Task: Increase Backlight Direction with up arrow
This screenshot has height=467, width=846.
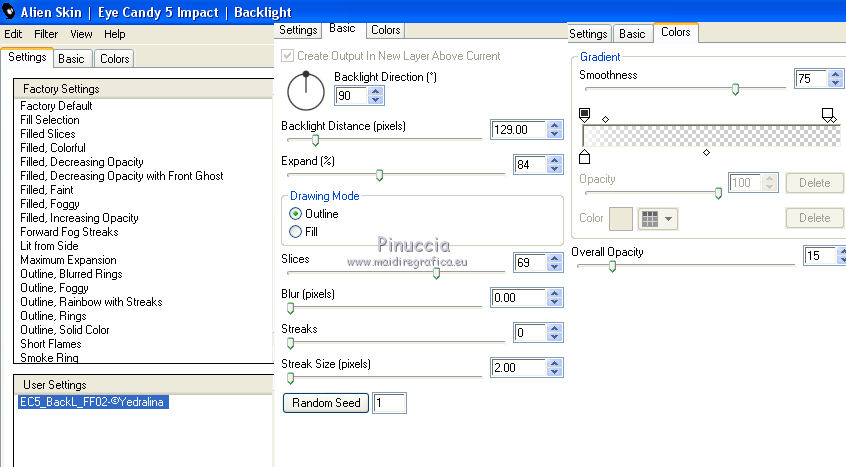Action: click(376, 91)
